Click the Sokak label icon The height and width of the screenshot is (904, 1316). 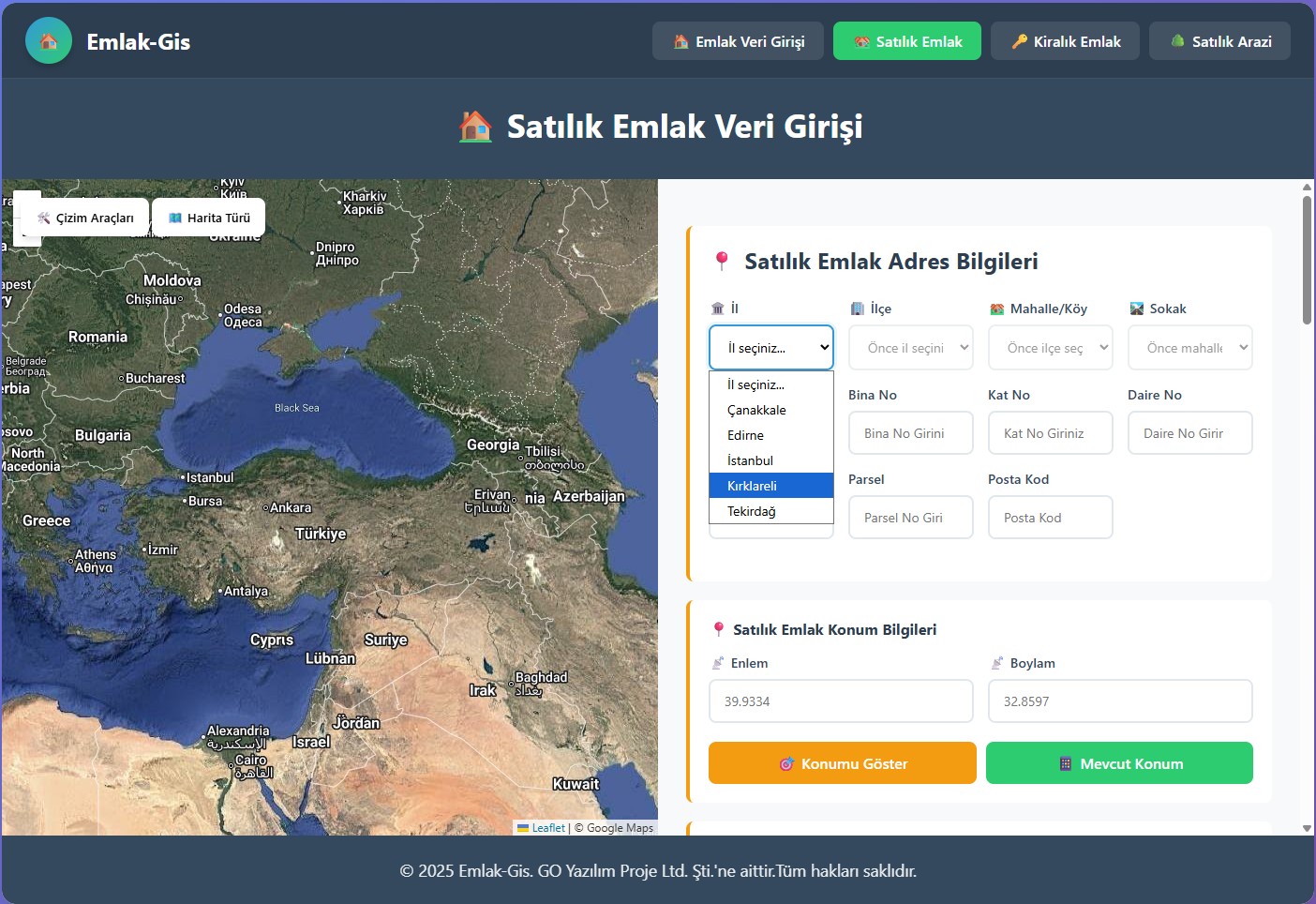(x=1137, y=309)
